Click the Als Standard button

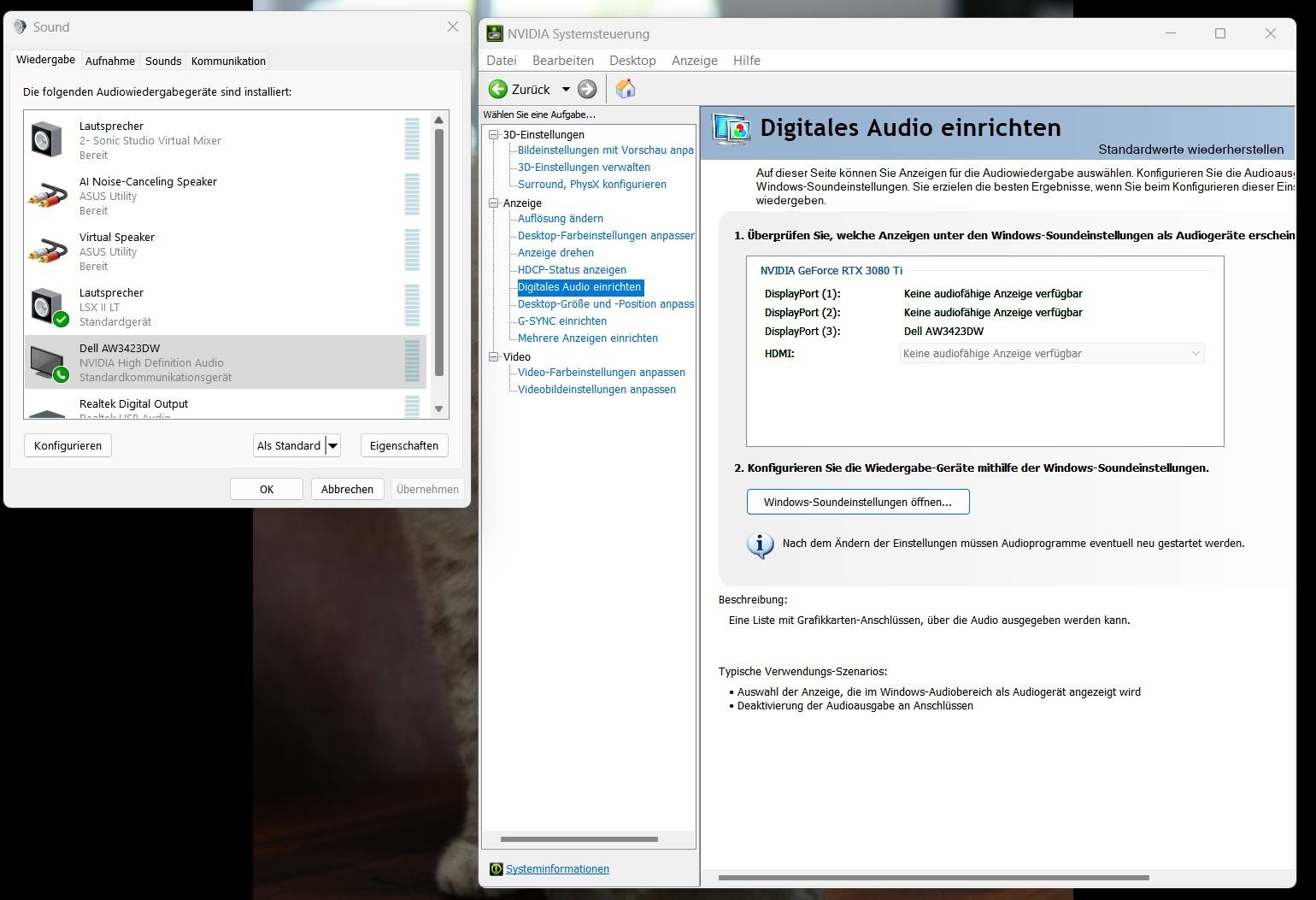290,445
